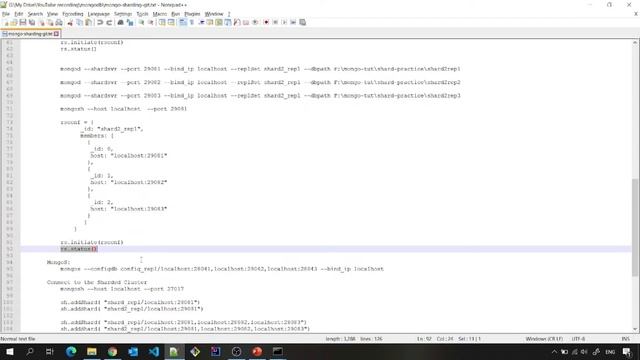
Task: Toggle synchronize vertical scrolling
Action: coord(162,22)
